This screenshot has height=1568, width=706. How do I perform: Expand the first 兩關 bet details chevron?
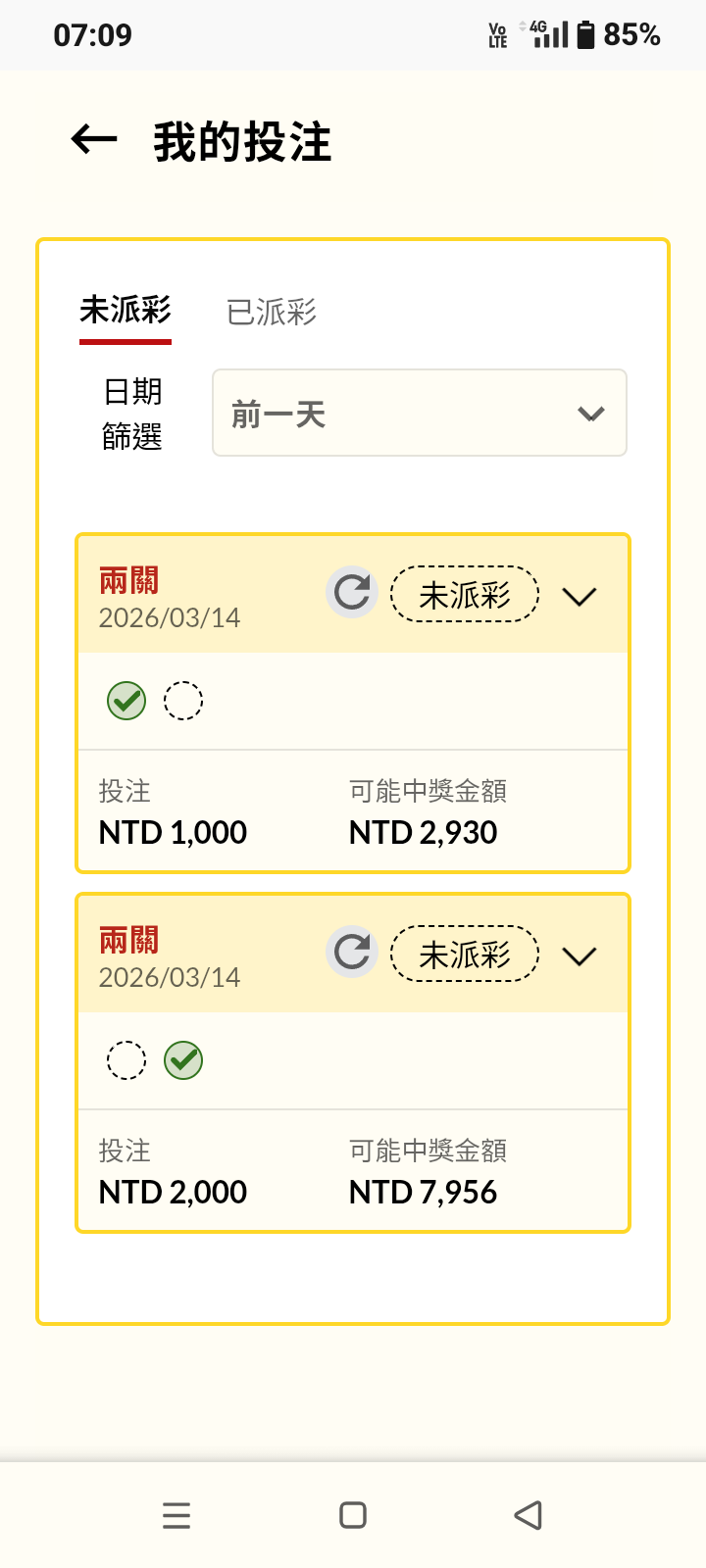[x=580, y=596]
